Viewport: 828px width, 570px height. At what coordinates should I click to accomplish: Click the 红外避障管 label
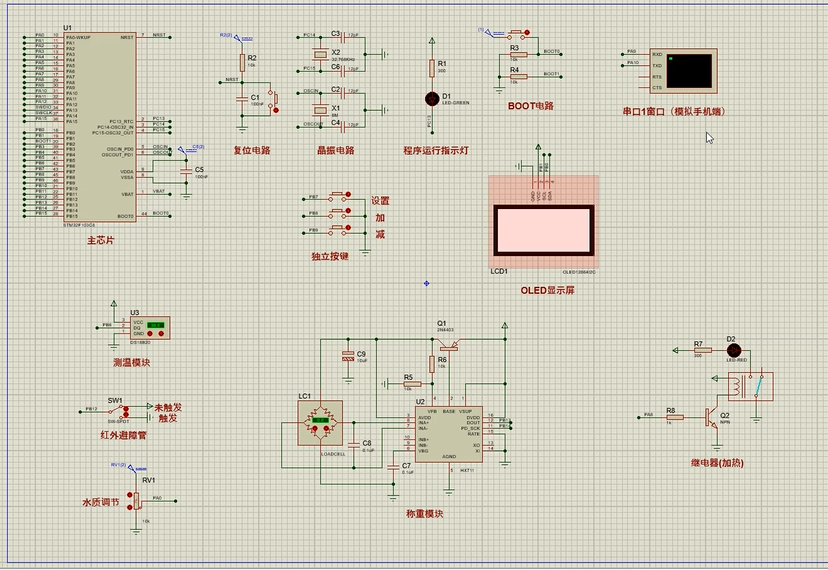pyautogui.click(x=124, y=436)
